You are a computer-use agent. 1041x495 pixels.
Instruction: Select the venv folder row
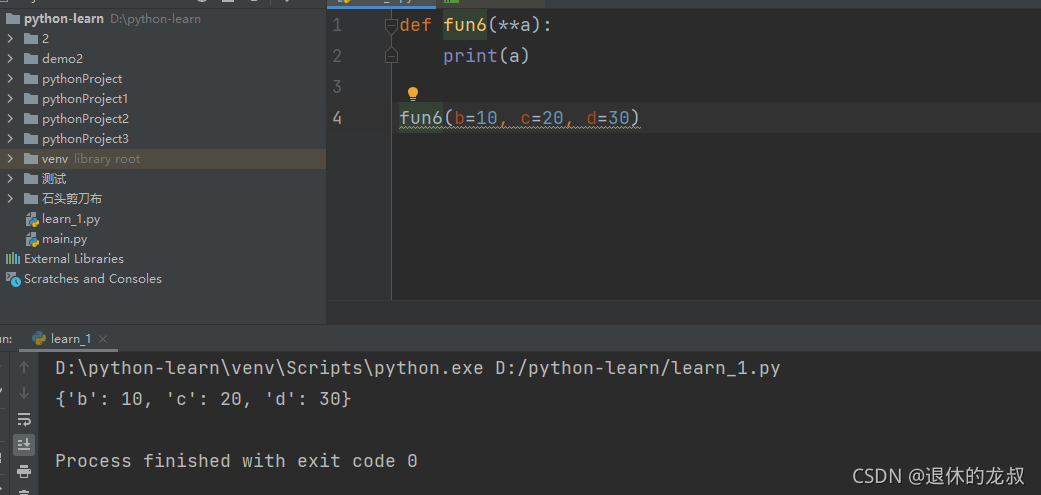point(163,159)
